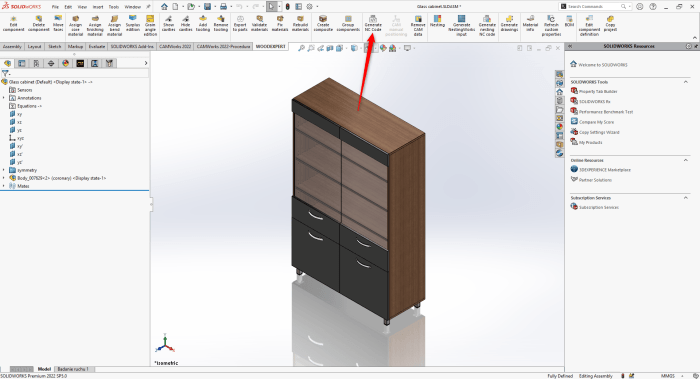The height and width of the screenshot is (379, 700).
Task: Pin the SOLIDWORKS menu bar
Action: 148,7
